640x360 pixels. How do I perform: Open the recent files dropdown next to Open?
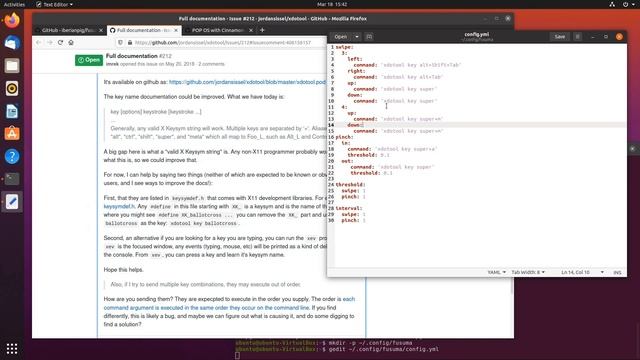pos(357,37)
